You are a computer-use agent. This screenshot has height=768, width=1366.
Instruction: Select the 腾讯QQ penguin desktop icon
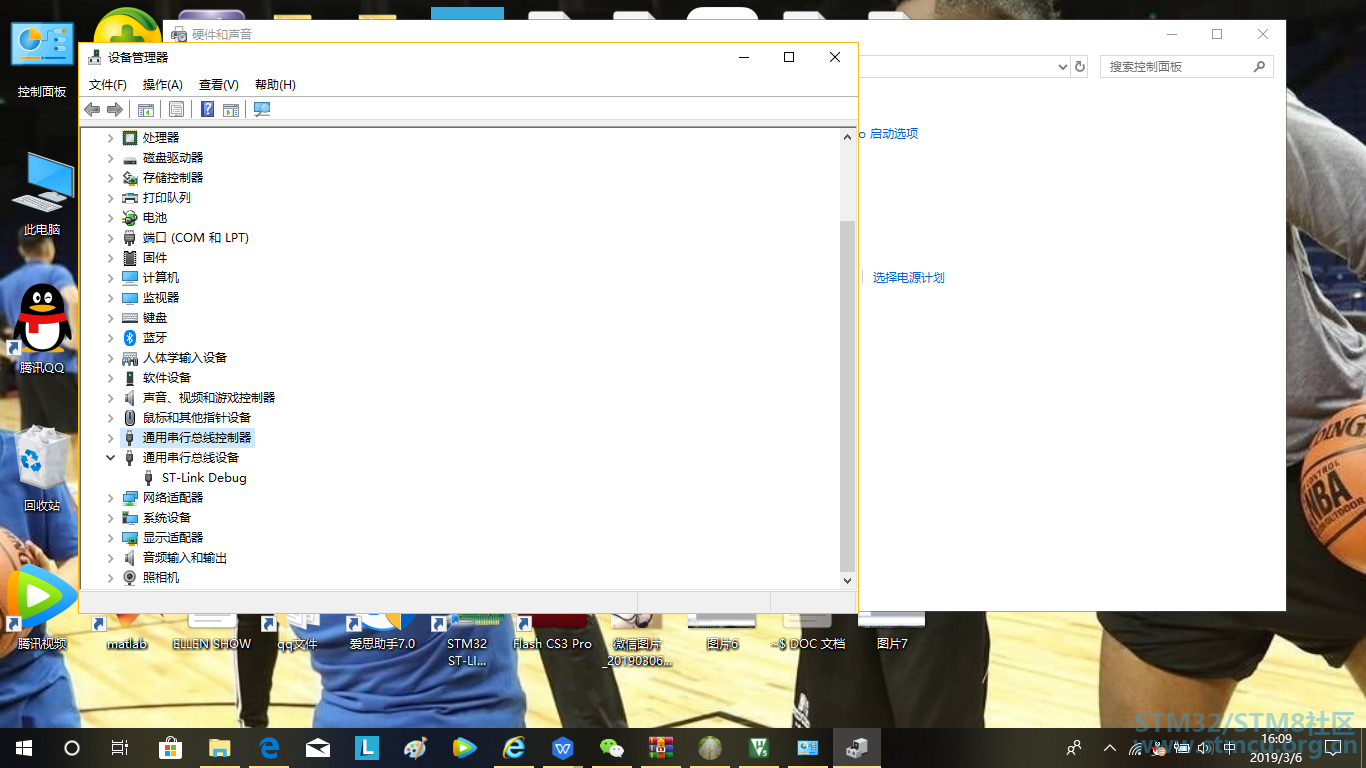[42, 320]
